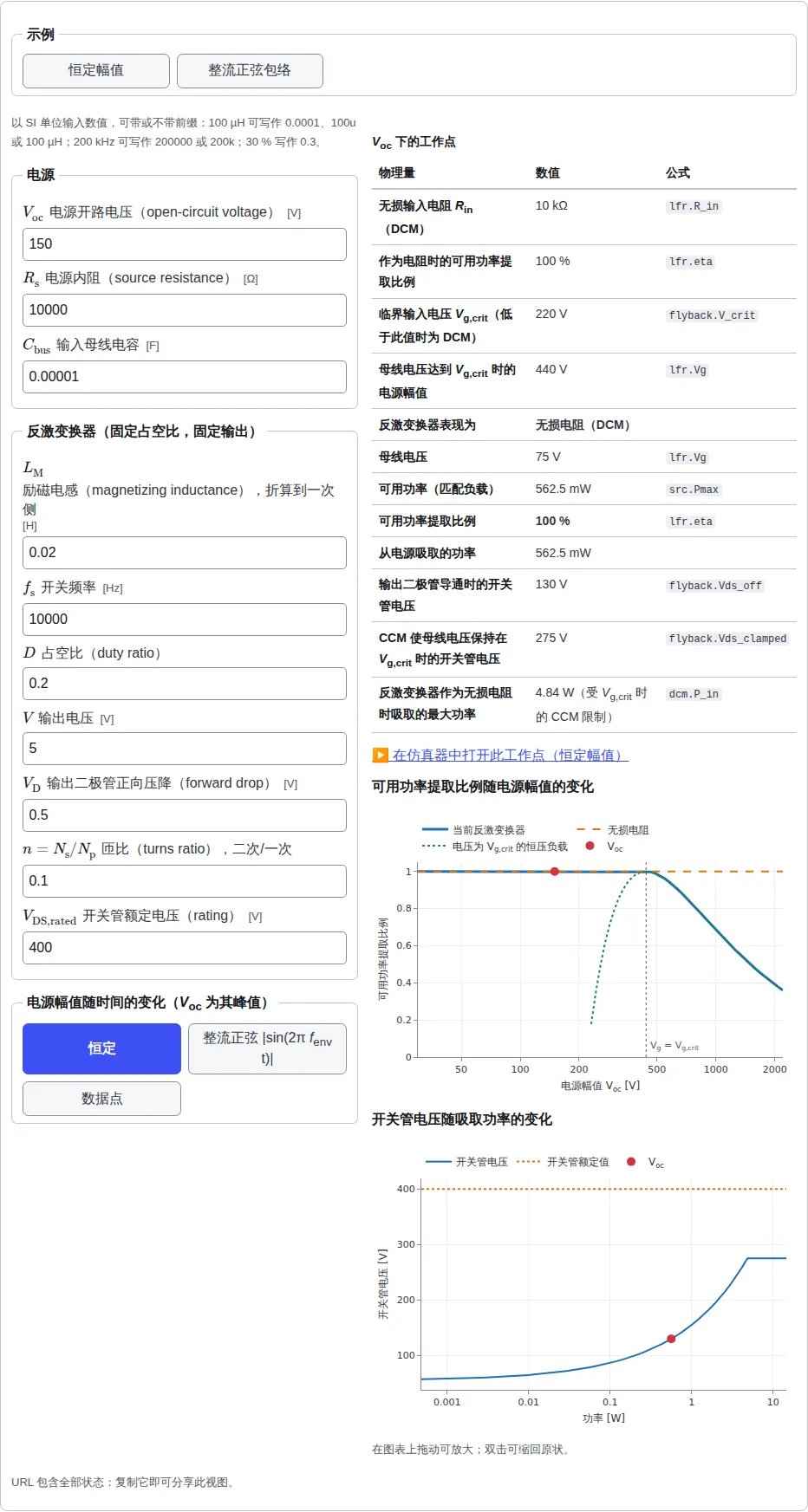This screenshot has height=1512, width=808.
Task: Toggle constant-voltage load legend entry
Action: coord(495,847)
